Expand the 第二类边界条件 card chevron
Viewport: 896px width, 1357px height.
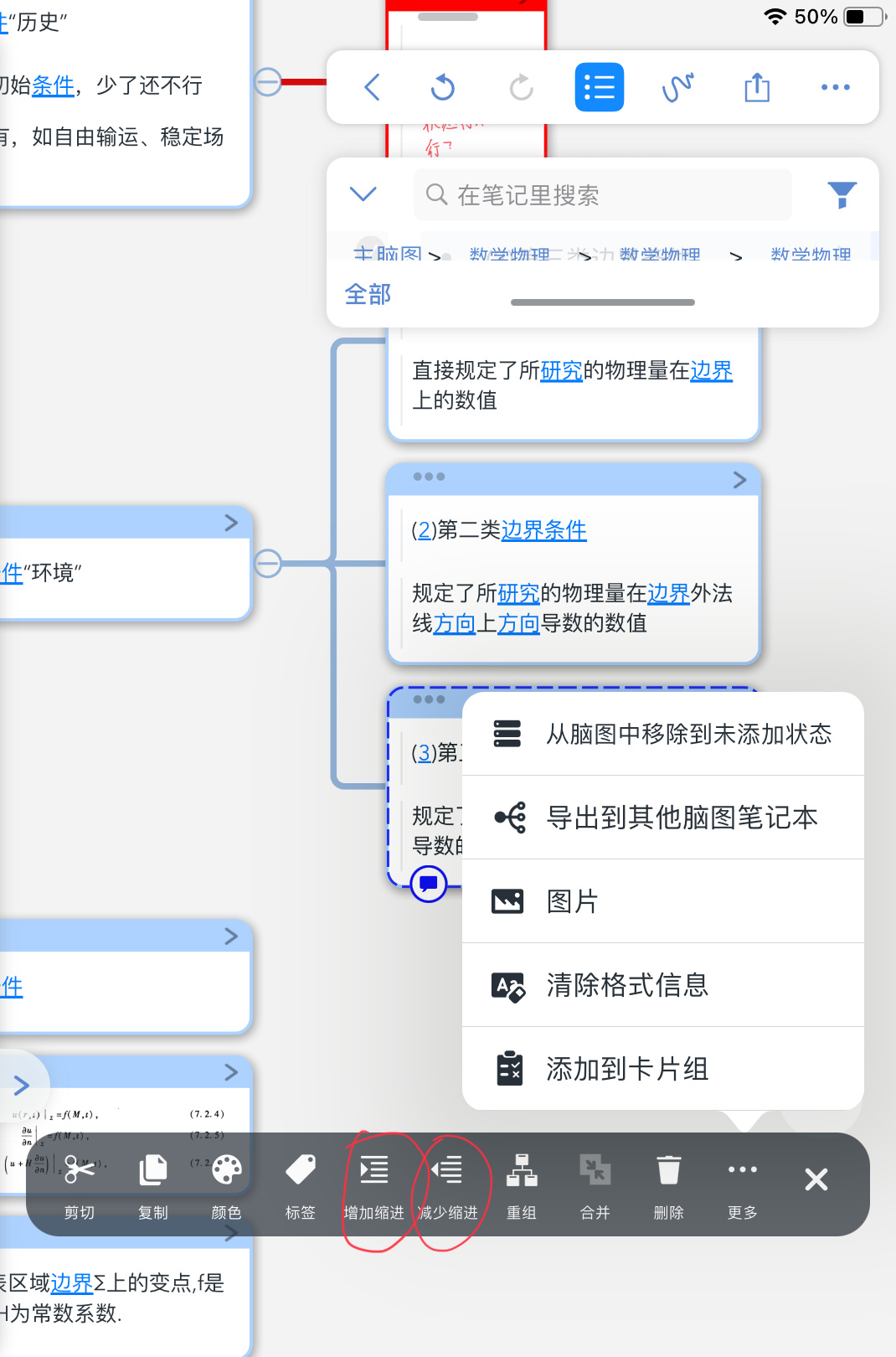739,479
